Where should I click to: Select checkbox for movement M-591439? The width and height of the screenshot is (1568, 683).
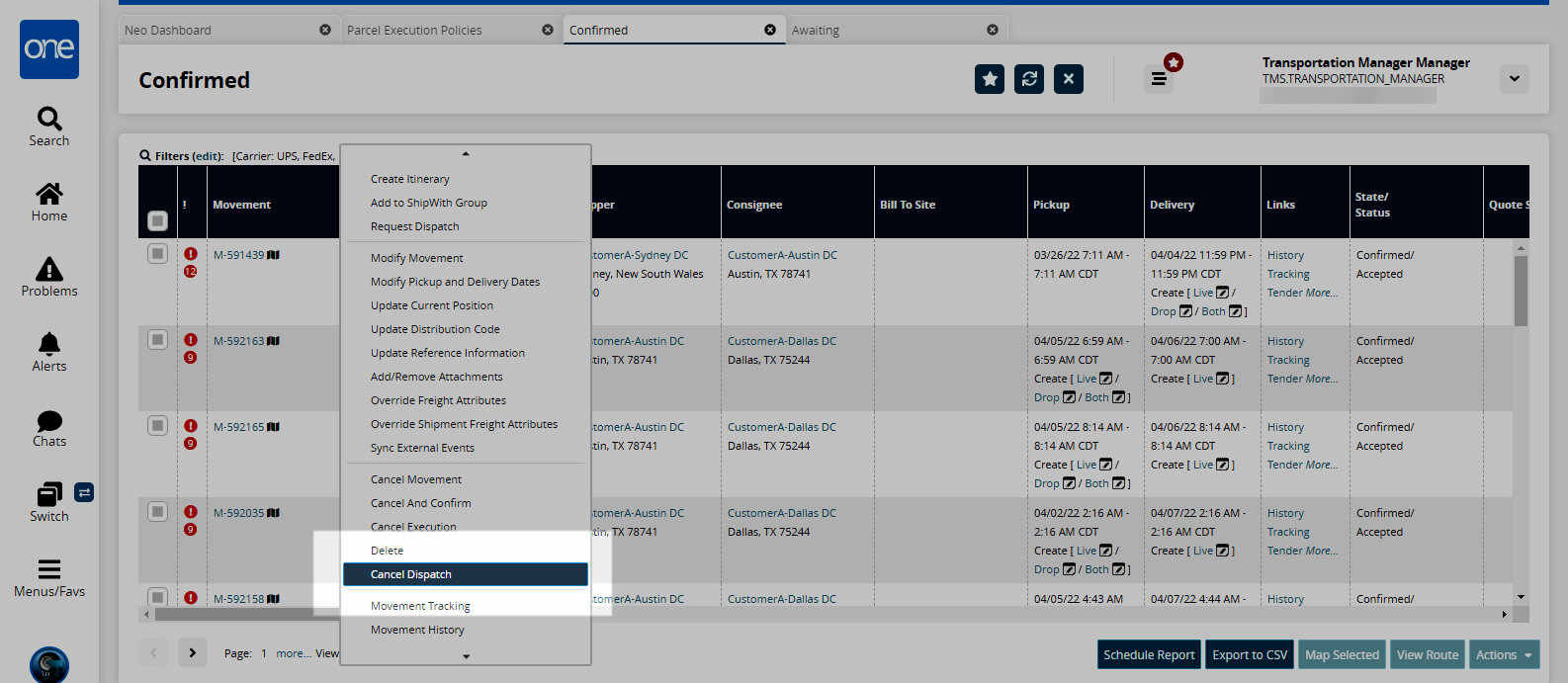157,254
